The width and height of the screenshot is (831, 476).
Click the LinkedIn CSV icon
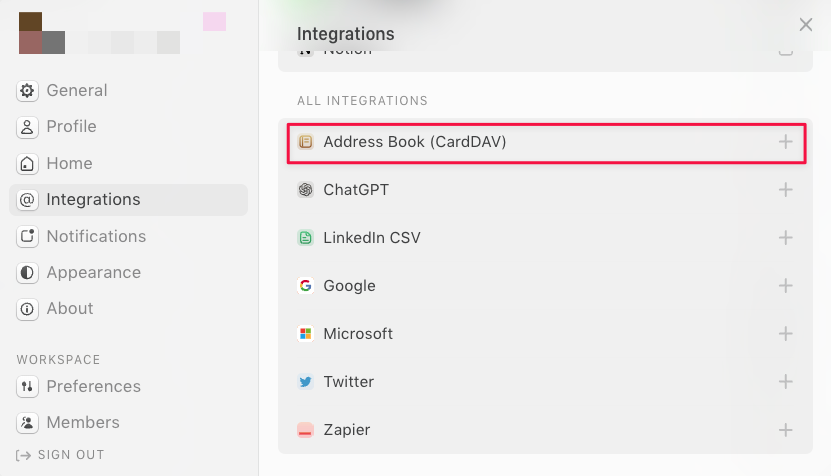coord(306,238)
